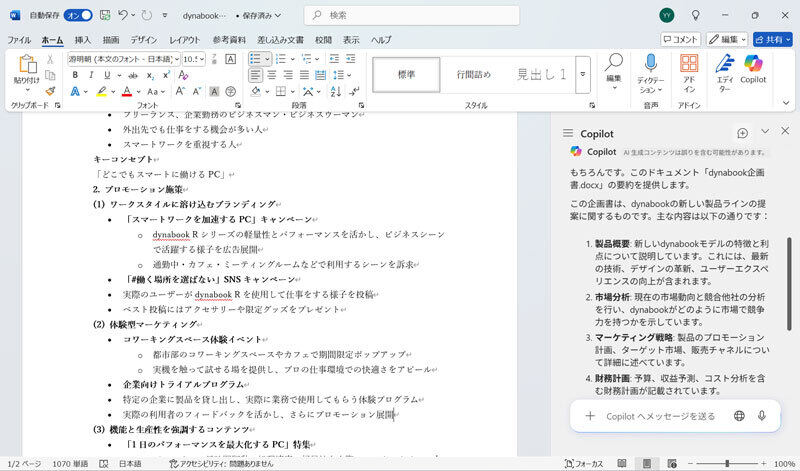Click the Sort A-Z icon

[x=336, y=92]
